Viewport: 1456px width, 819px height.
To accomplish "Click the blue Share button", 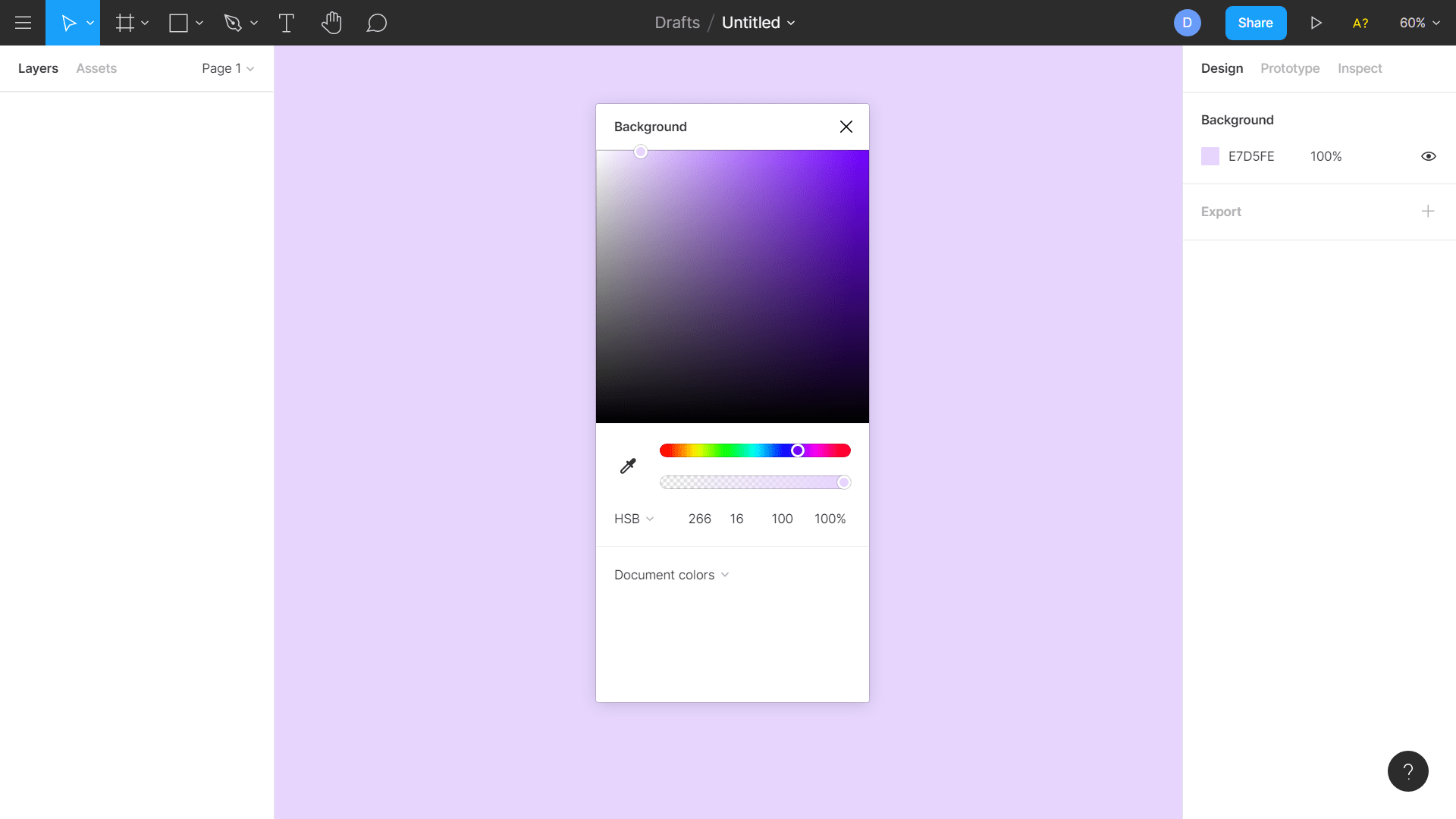I will [1255, 23].
